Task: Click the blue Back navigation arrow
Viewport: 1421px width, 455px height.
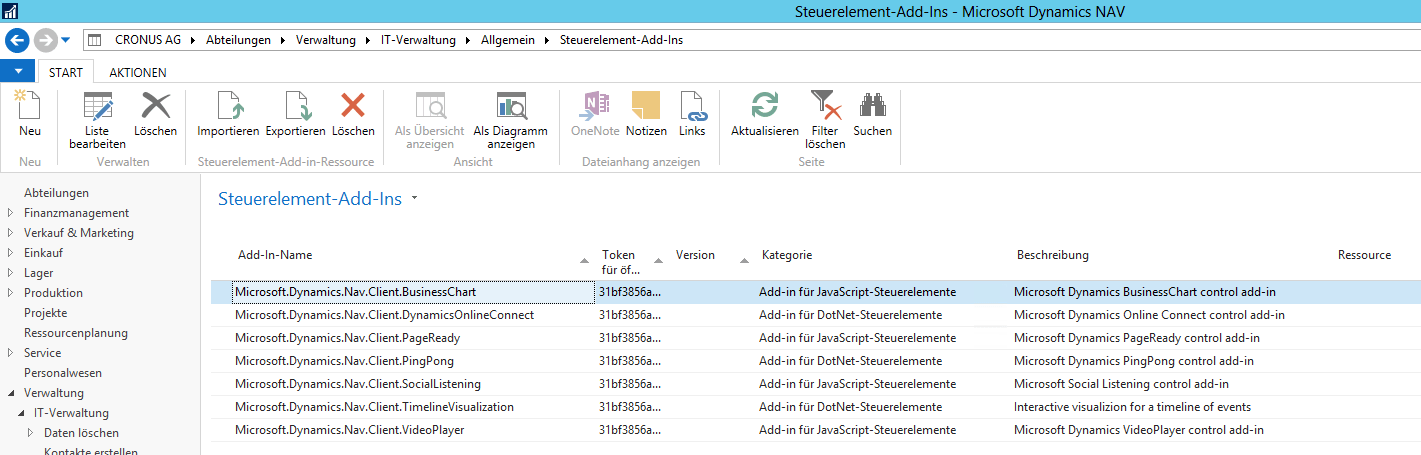Action: (17, 40)
